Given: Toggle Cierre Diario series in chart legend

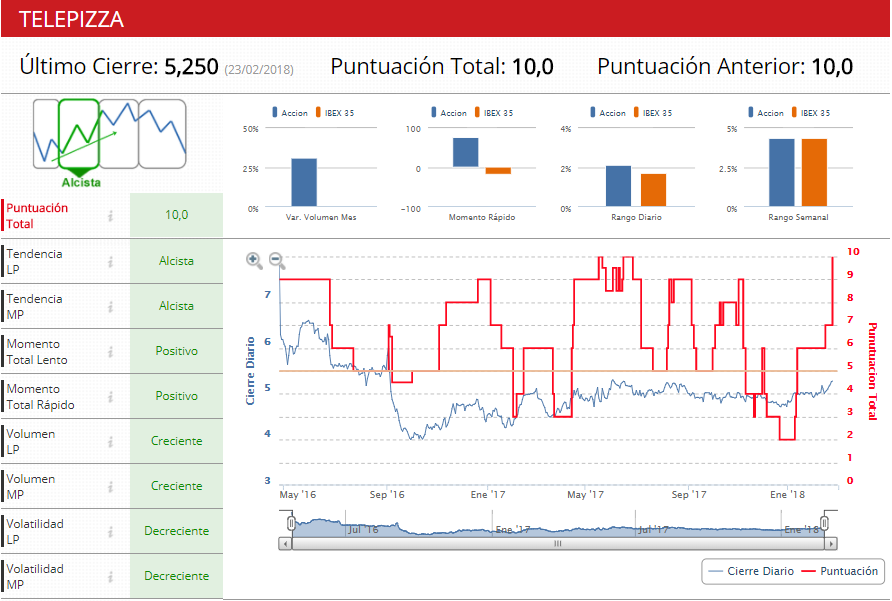Looking at the screenshot, I should [751, 571].
